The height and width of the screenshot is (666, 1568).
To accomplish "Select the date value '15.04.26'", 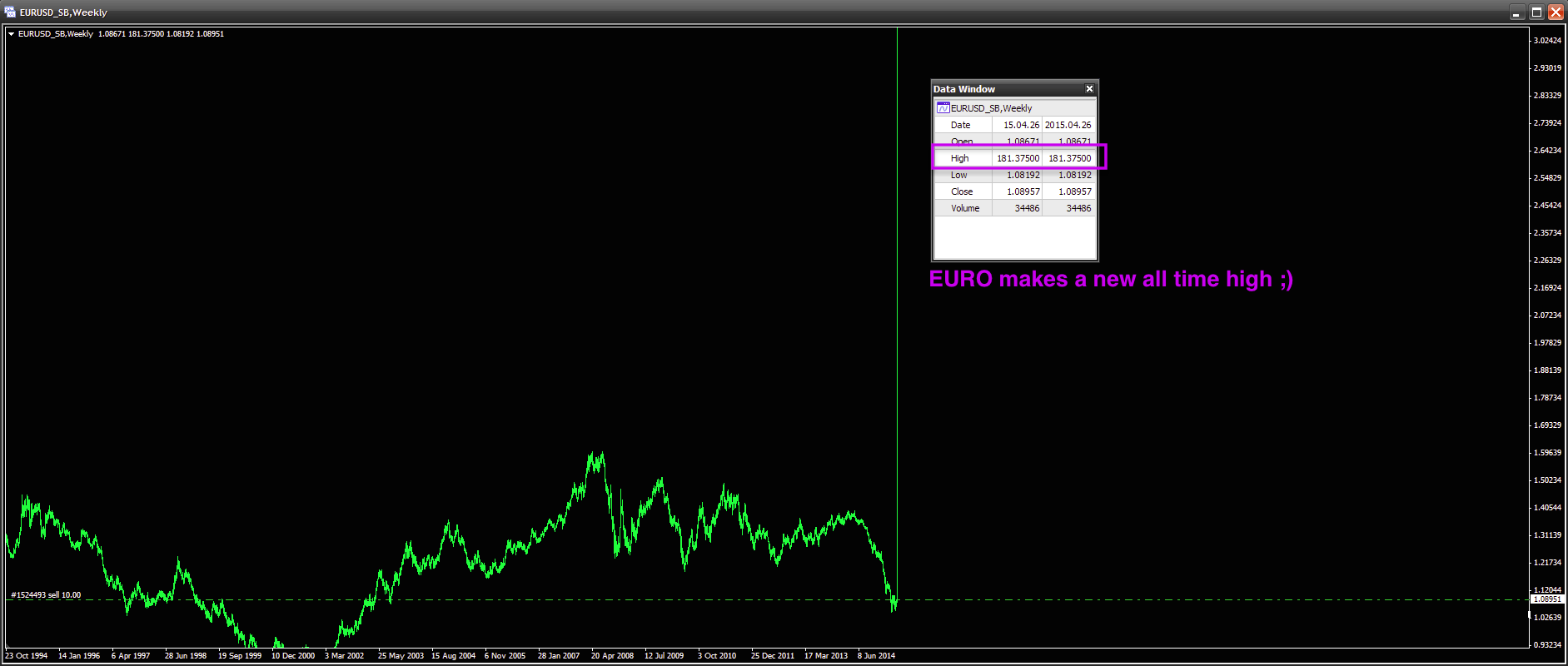I will pyautogui.click(x=1021, y=125).
